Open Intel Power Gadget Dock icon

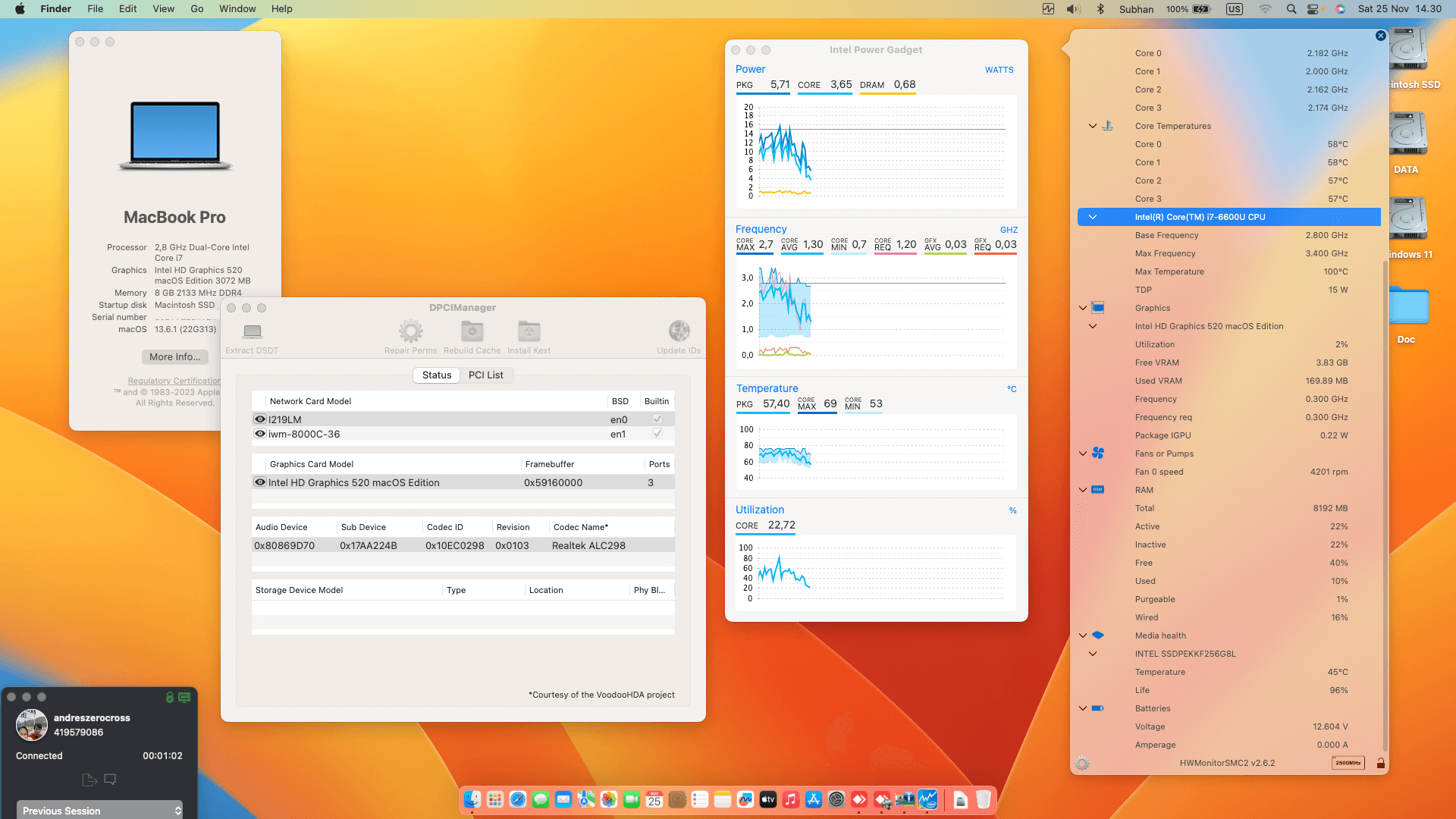coord(927,799)
